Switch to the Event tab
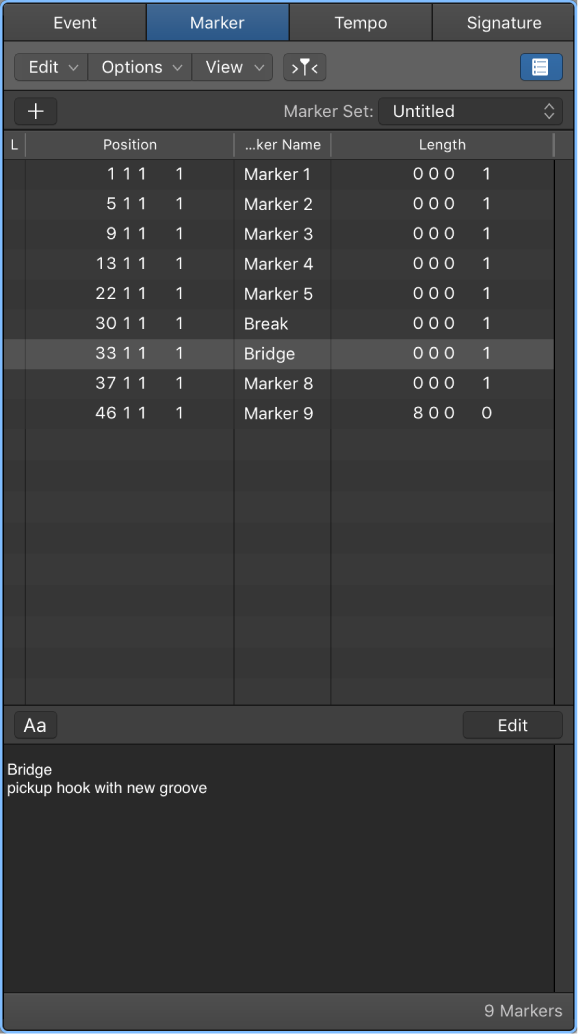The width and height of the screenshot is (578, 1034). 74,22
